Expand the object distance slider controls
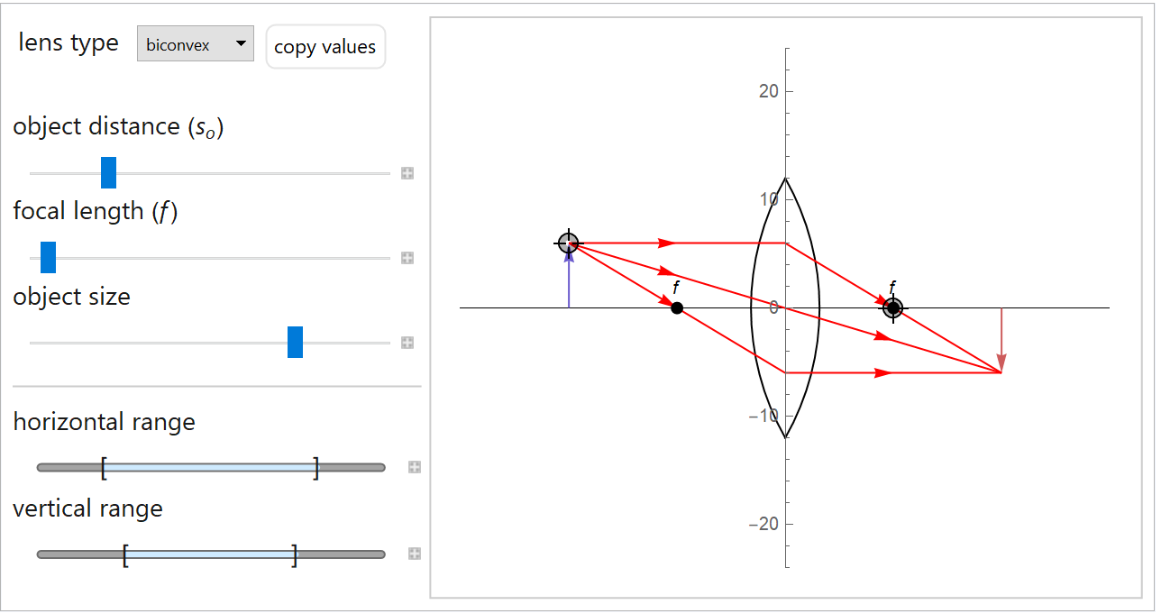 [x=407, y=174]
